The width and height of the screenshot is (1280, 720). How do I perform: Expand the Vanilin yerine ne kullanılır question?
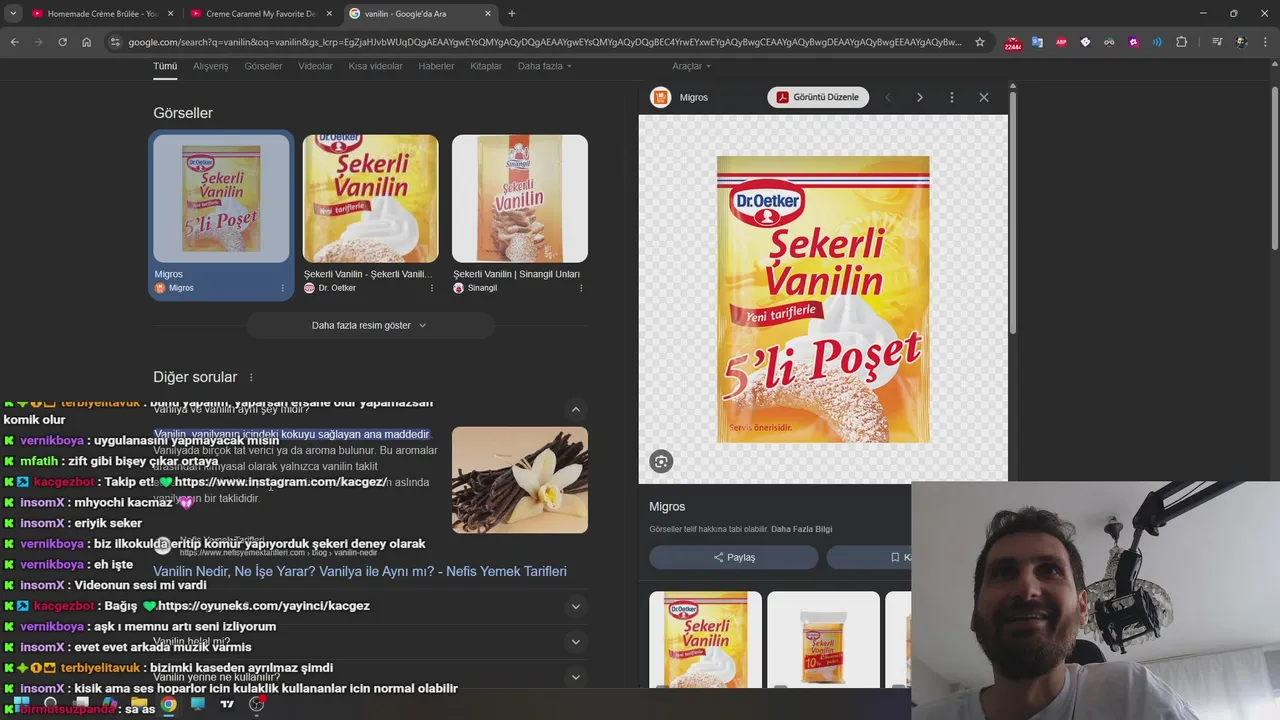coord(576,677)
